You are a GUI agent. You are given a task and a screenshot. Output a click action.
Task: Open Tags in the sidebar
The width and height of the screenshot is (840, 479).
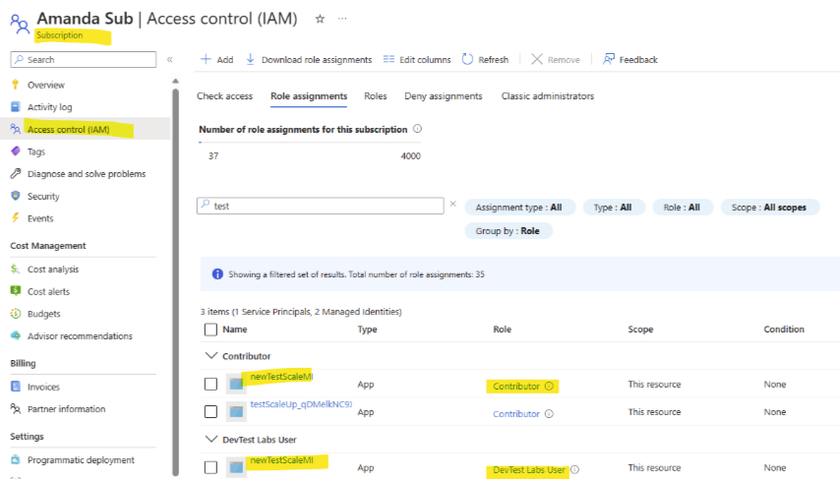click(x=36, y=152)
